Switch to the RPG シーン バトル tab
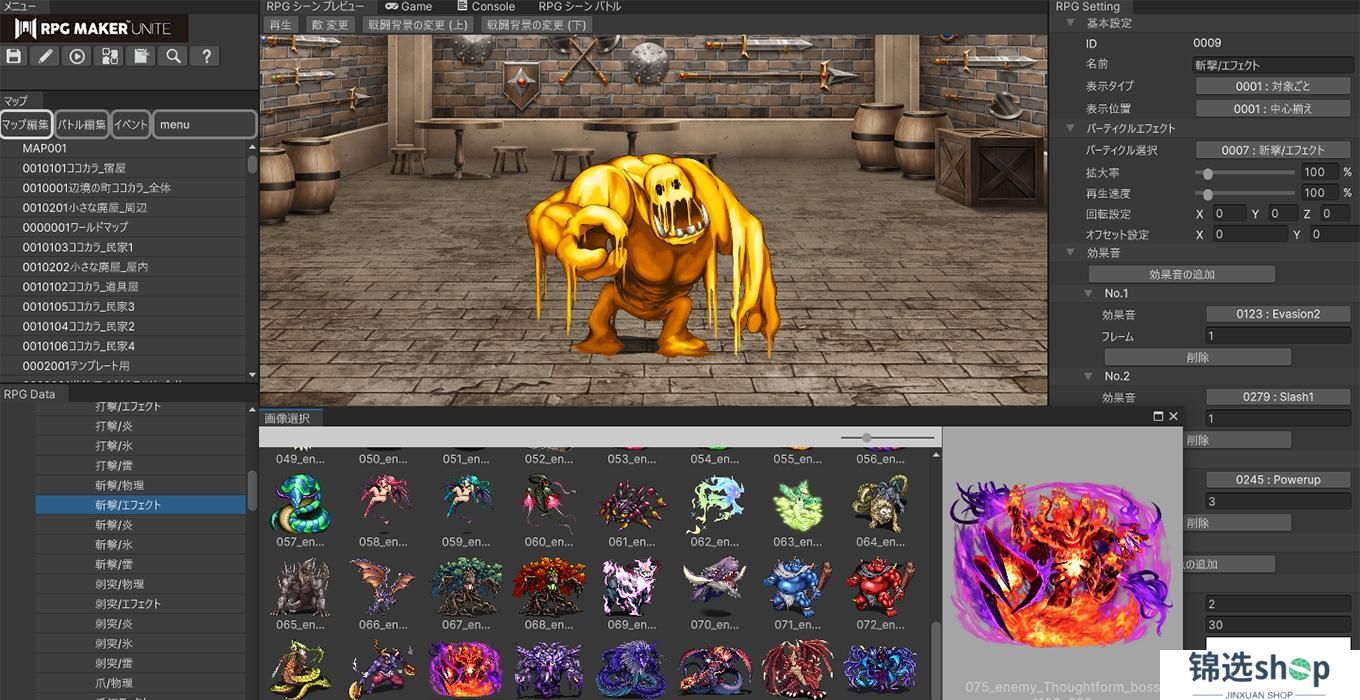Viewport: 1360px width, 700px height. pos(580,6)
